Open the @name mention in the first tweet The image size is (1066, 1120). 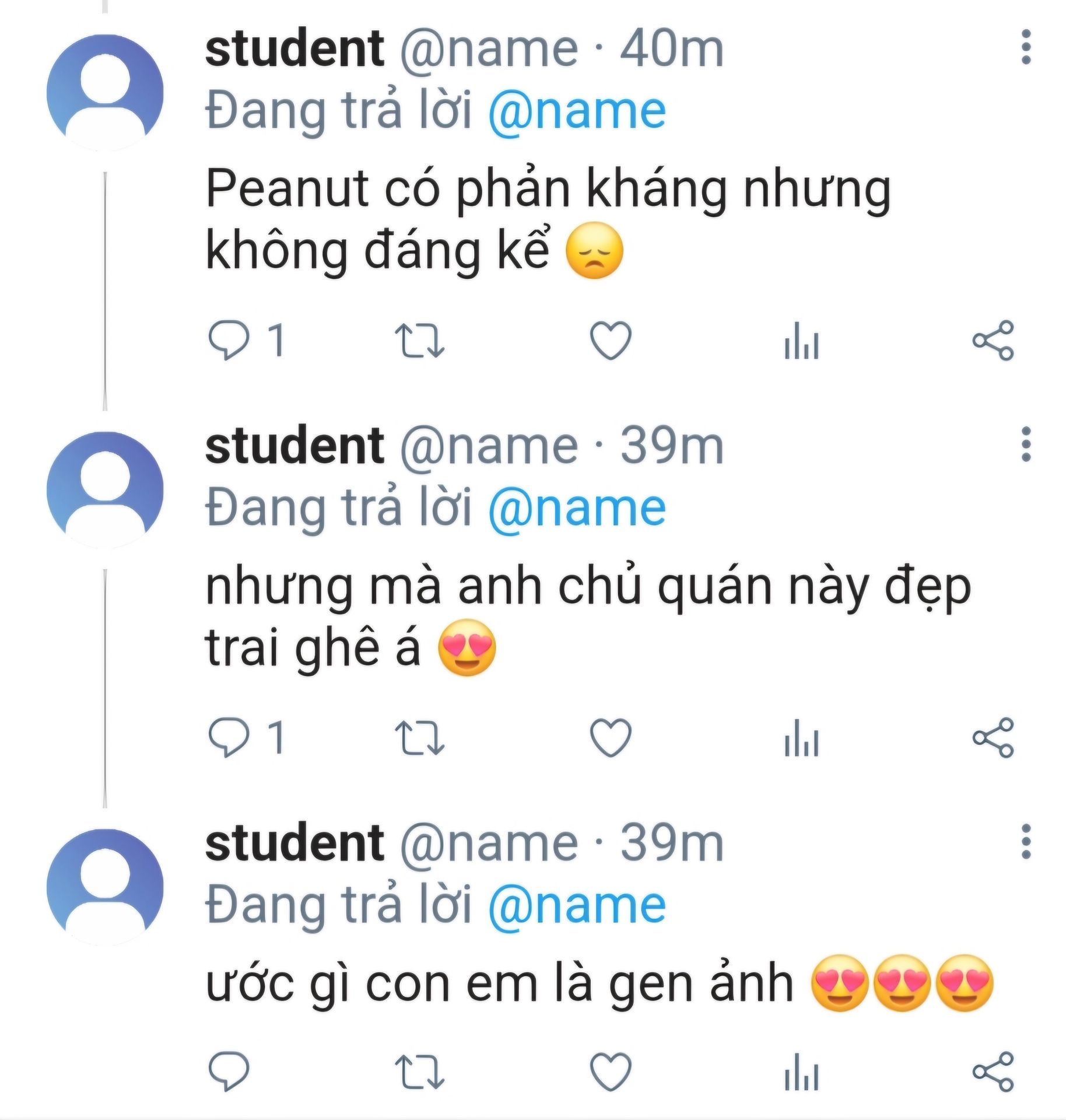click(577, 111)
